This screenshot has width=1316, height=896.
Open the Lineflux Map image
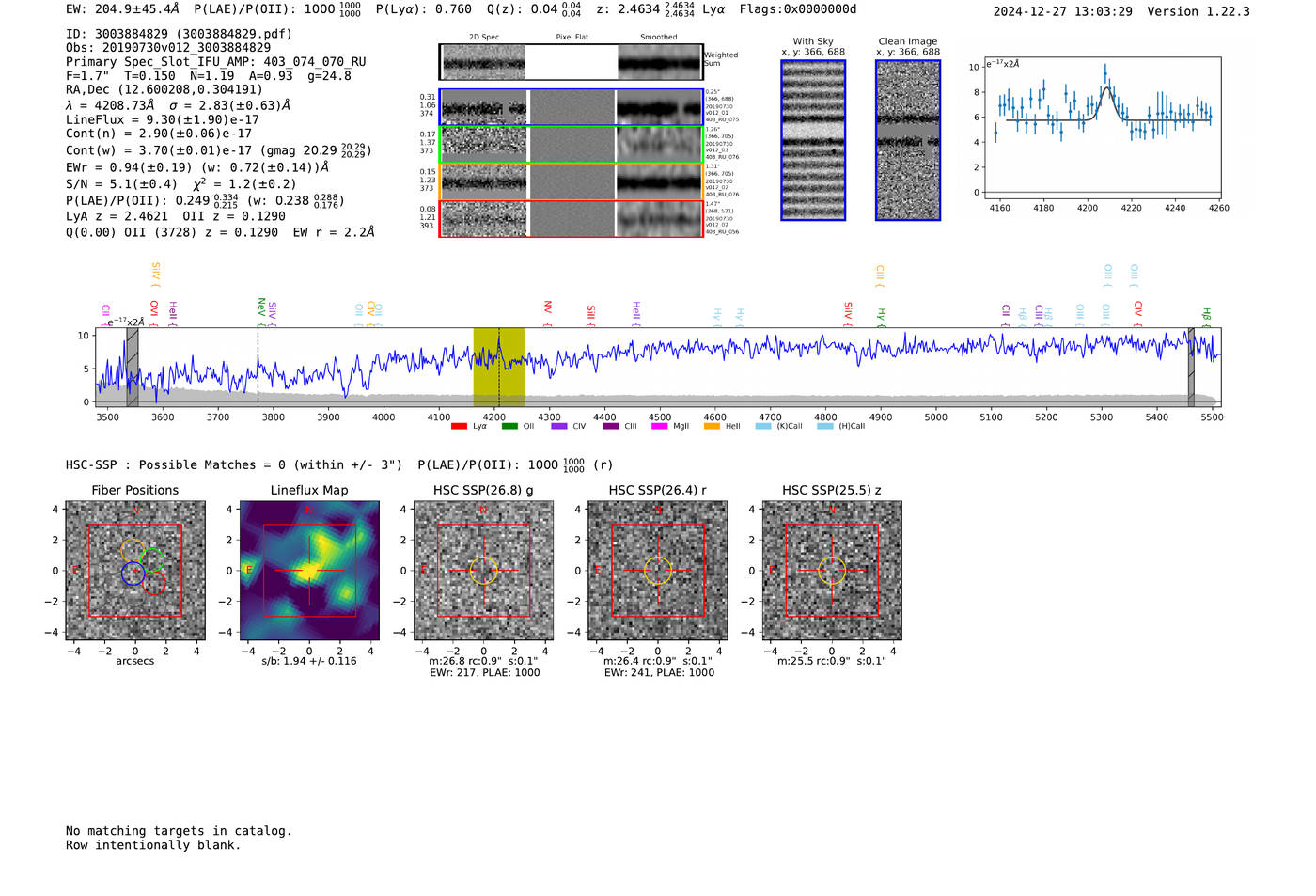point(309,571)
